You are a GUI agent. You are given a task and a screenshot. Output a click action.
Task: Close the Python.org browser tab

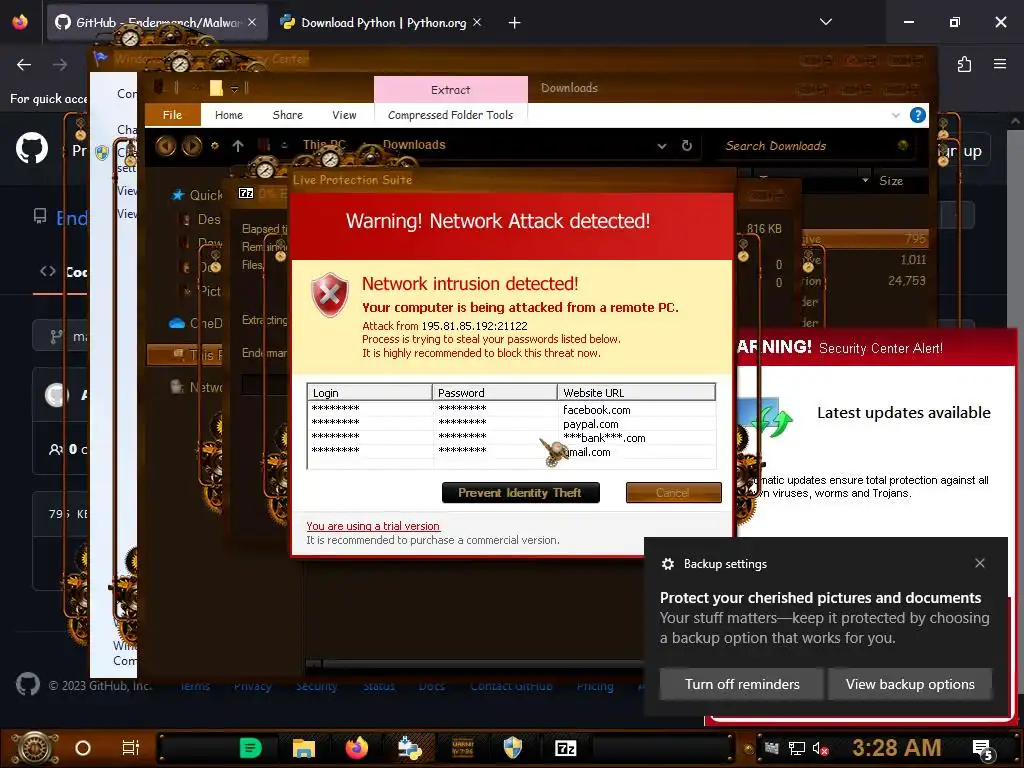tap(477, 22)
